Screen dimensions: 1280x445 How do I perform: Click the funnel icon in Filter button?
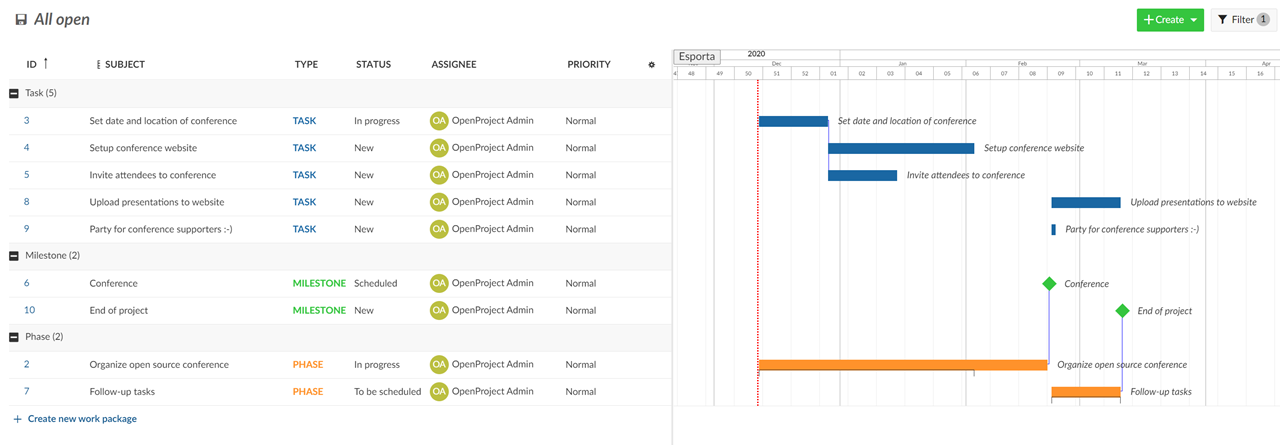click(x=1223, y=20)
